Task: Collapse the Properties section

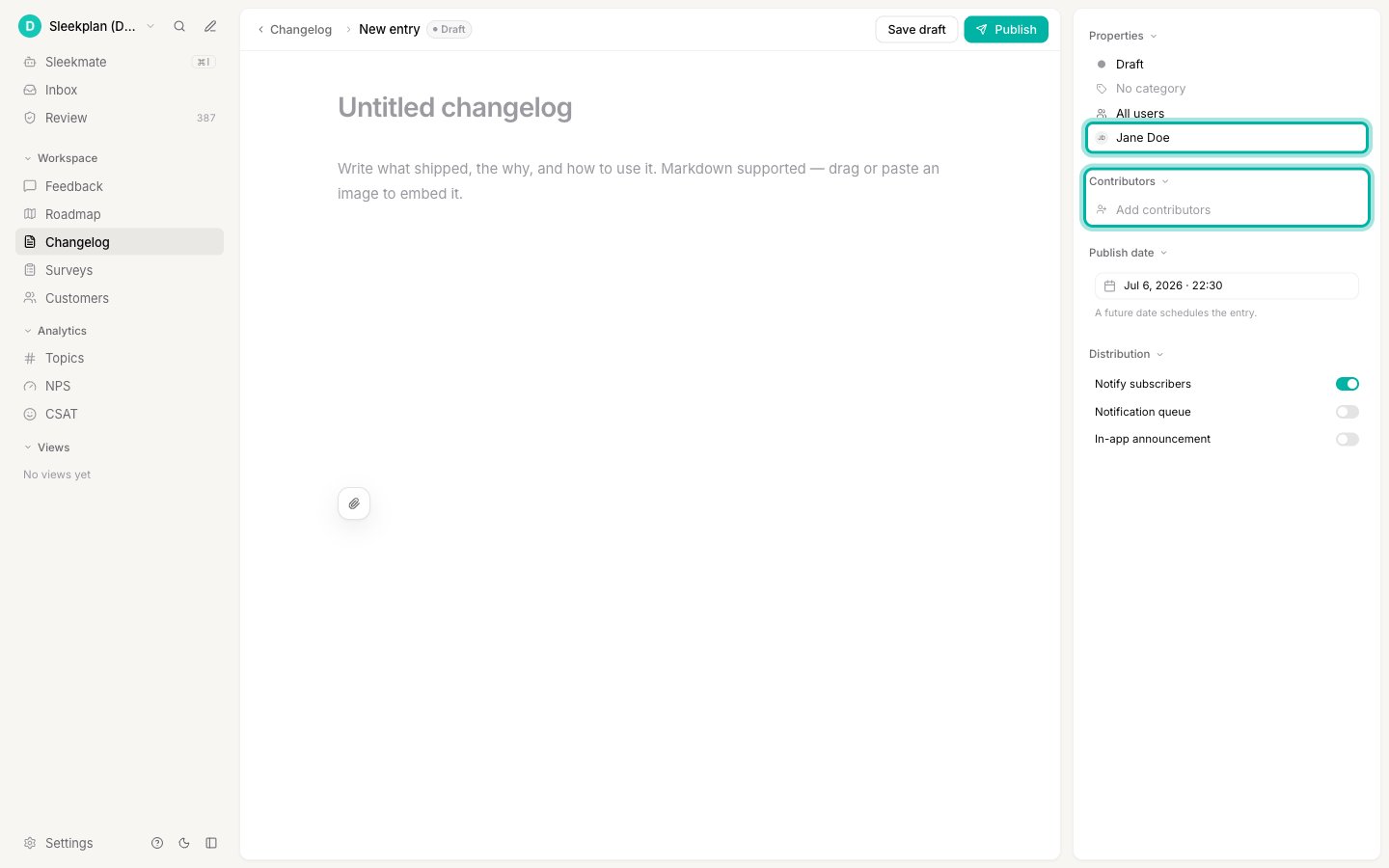Action: click(x=1123, y=36)
